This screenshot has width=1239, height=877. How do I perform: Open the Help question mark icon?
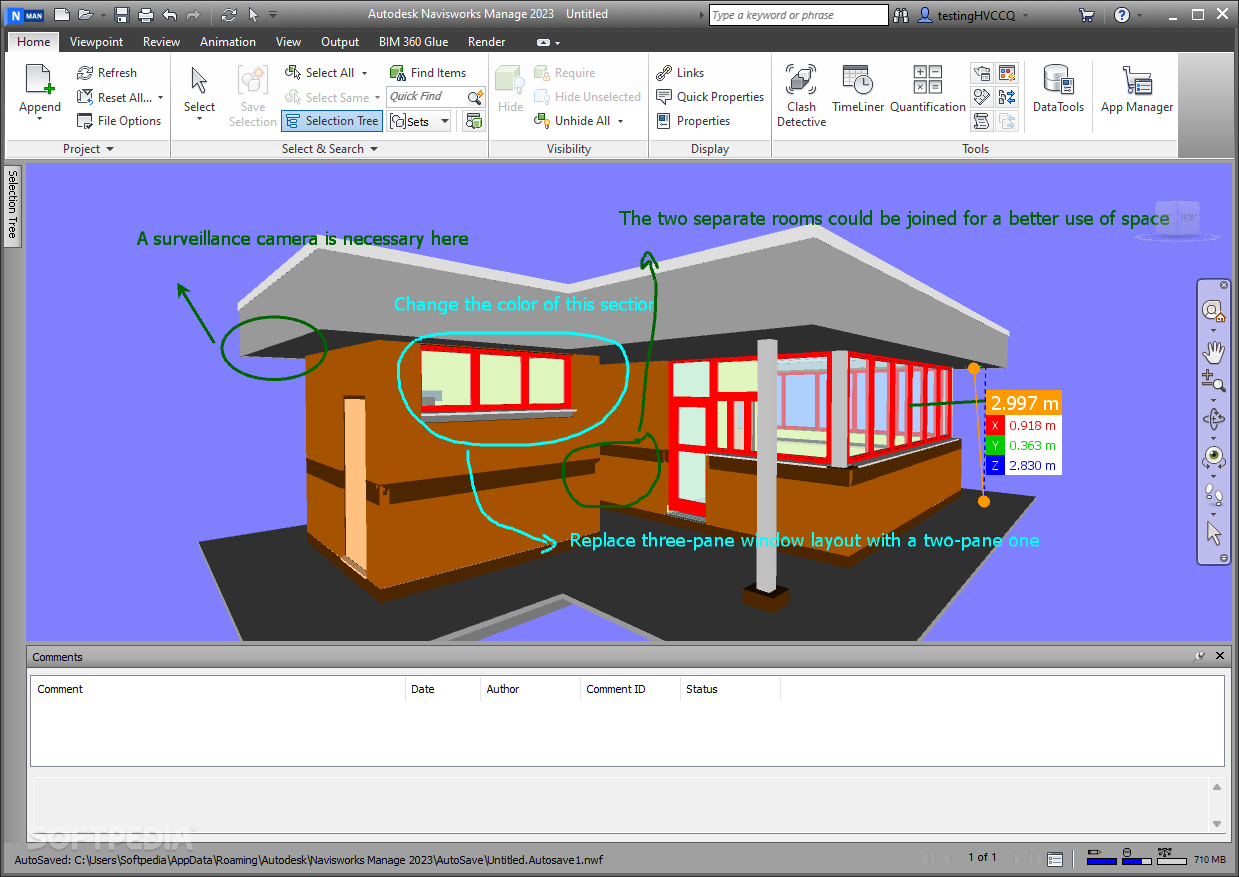(x=1122, y=15)
